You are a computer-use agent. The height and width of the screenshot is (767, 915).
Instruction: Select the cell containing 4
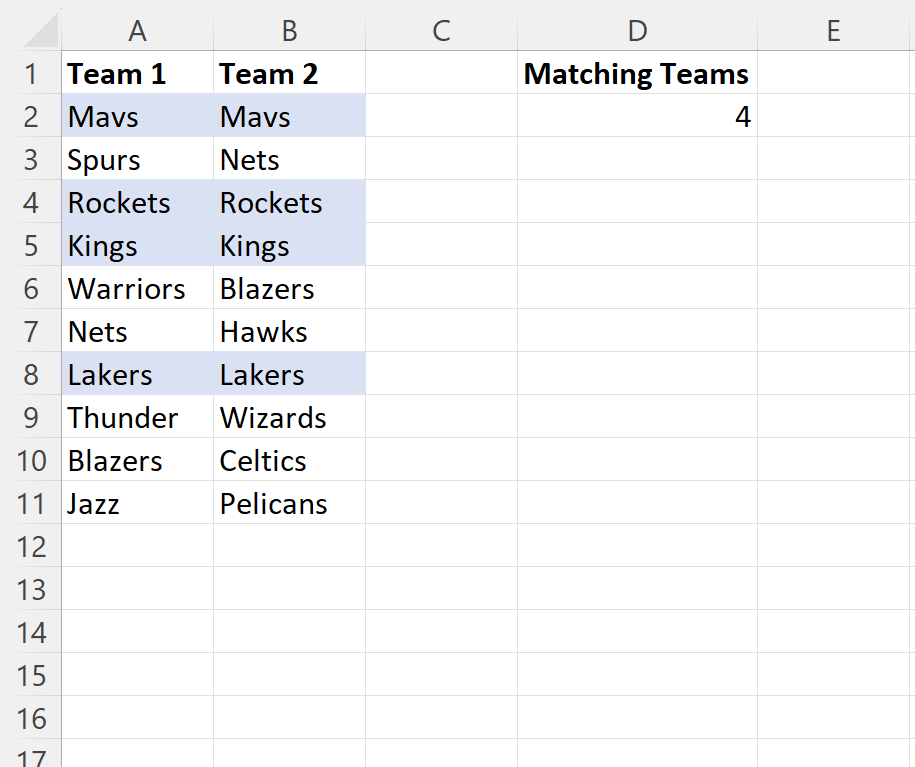tap(637, 116)
